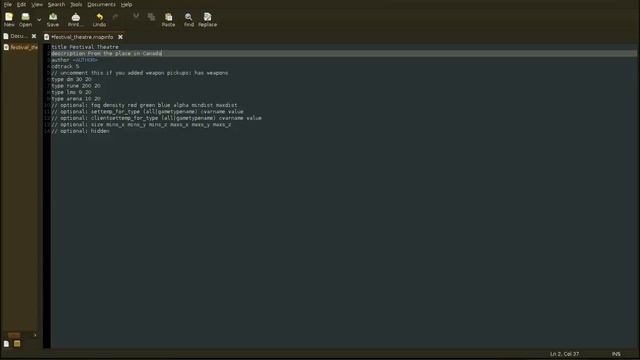Image resolution: width=640 pixels, height=360 pixels.
Task: Click the side panel right scroll arrow
Action: click(x=35, y=335)
